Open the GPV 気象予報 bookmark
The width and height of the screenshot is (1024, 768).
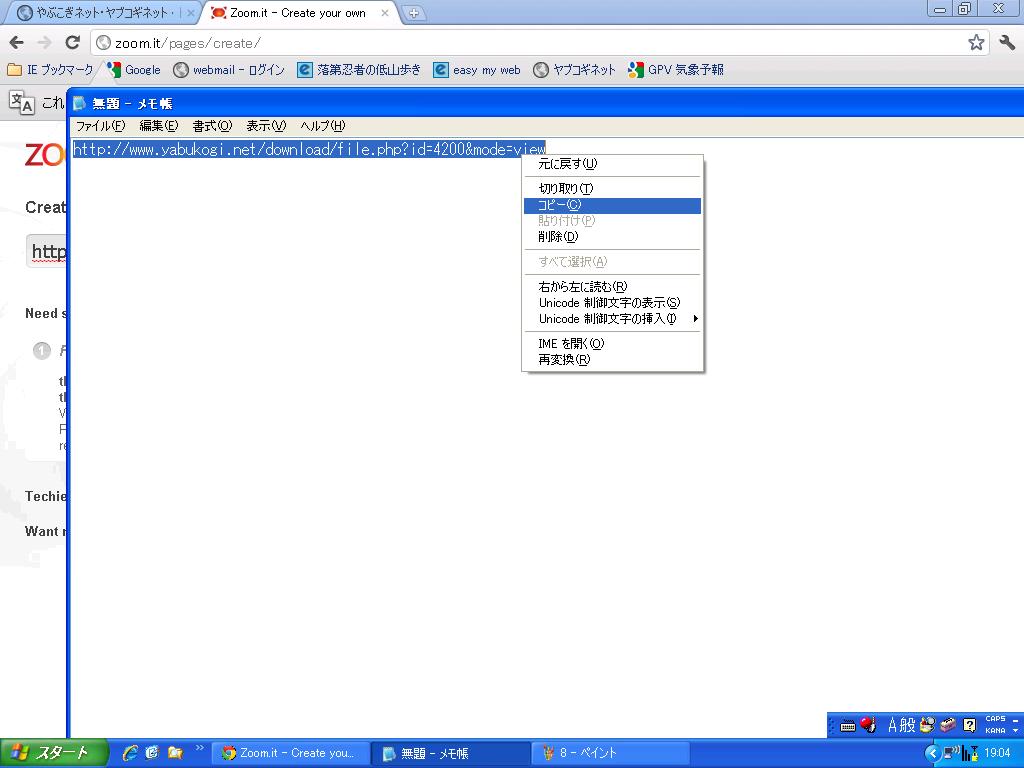tap(675, 70)
